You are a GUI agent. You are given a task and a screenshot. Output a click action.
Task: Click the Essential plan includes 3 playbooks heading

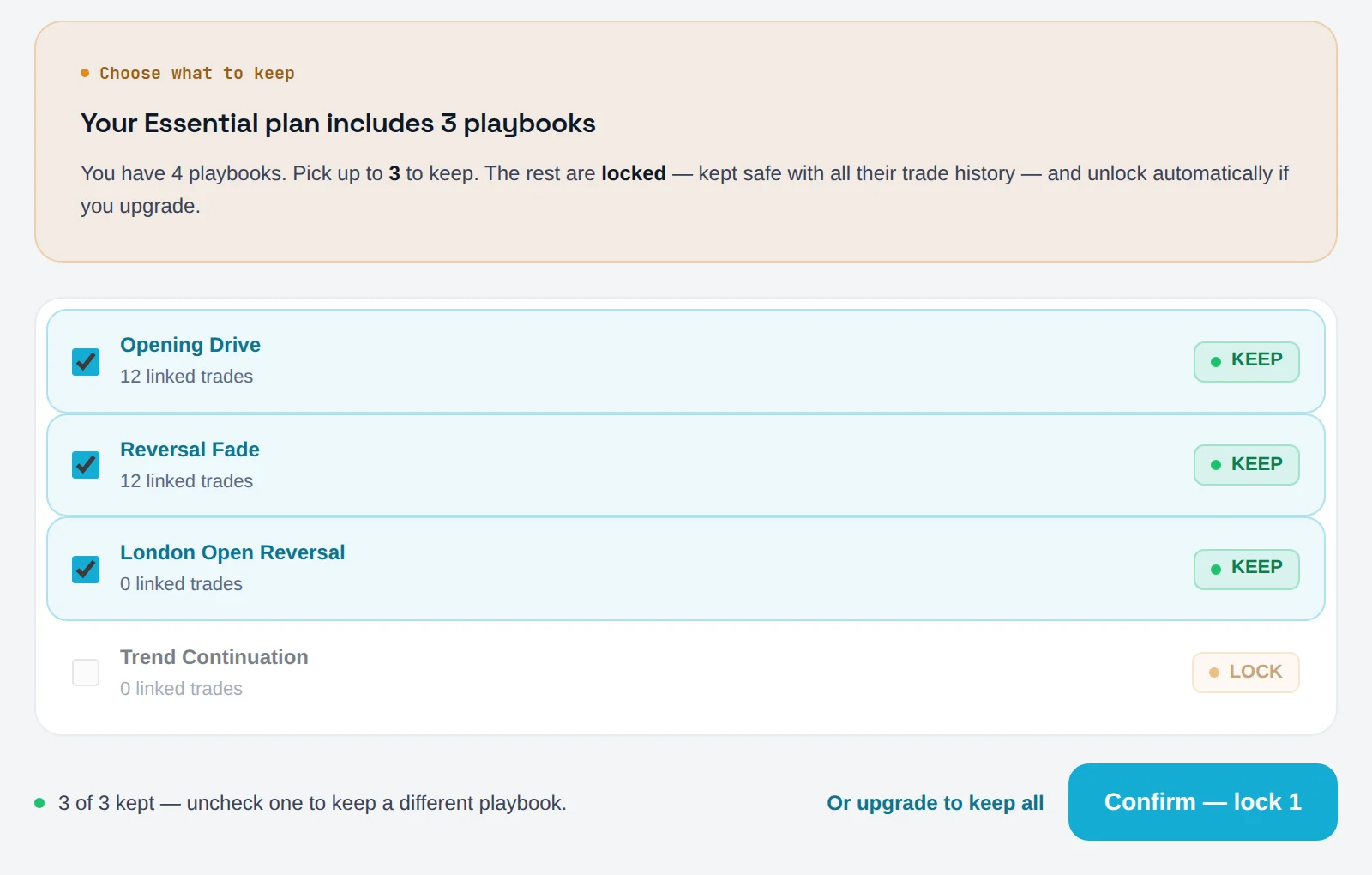click(x=338, y=124)
